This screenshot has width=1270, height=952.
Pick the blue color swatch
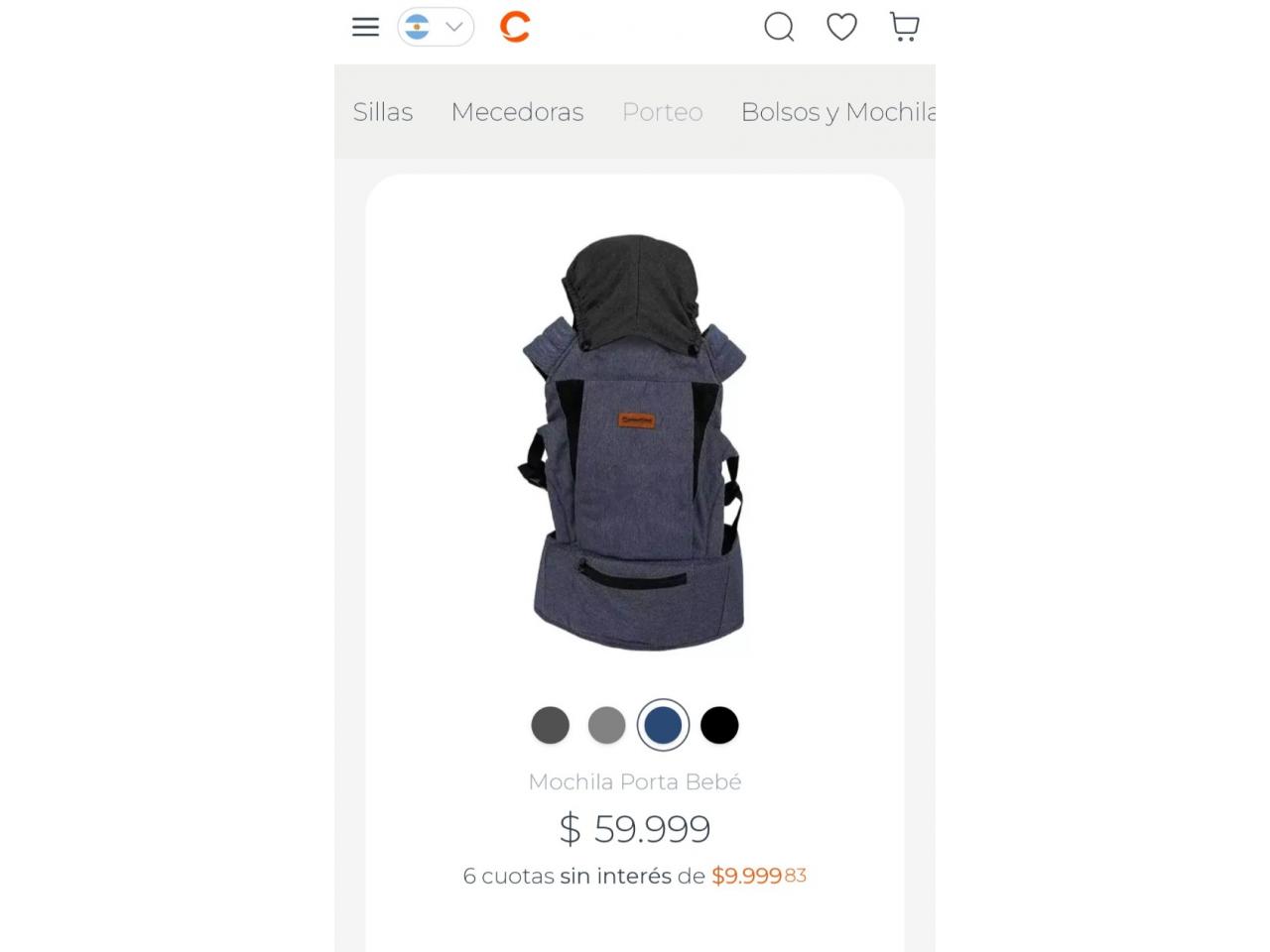click(x=663, y=725)
